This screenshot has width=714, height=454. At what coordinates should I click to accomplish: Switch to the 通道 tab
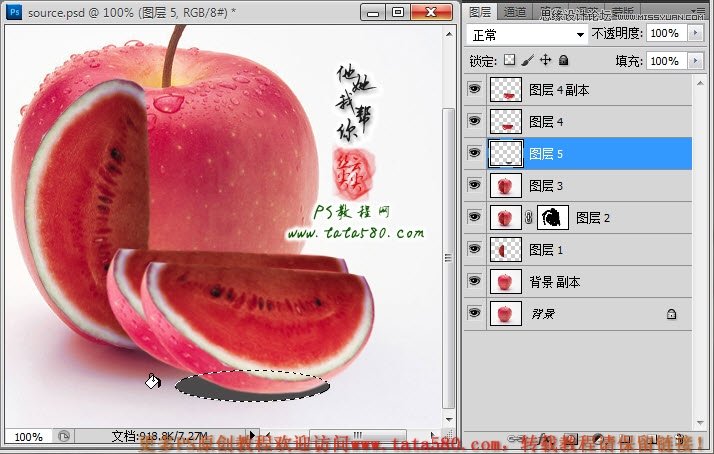(x=515, y=11)
